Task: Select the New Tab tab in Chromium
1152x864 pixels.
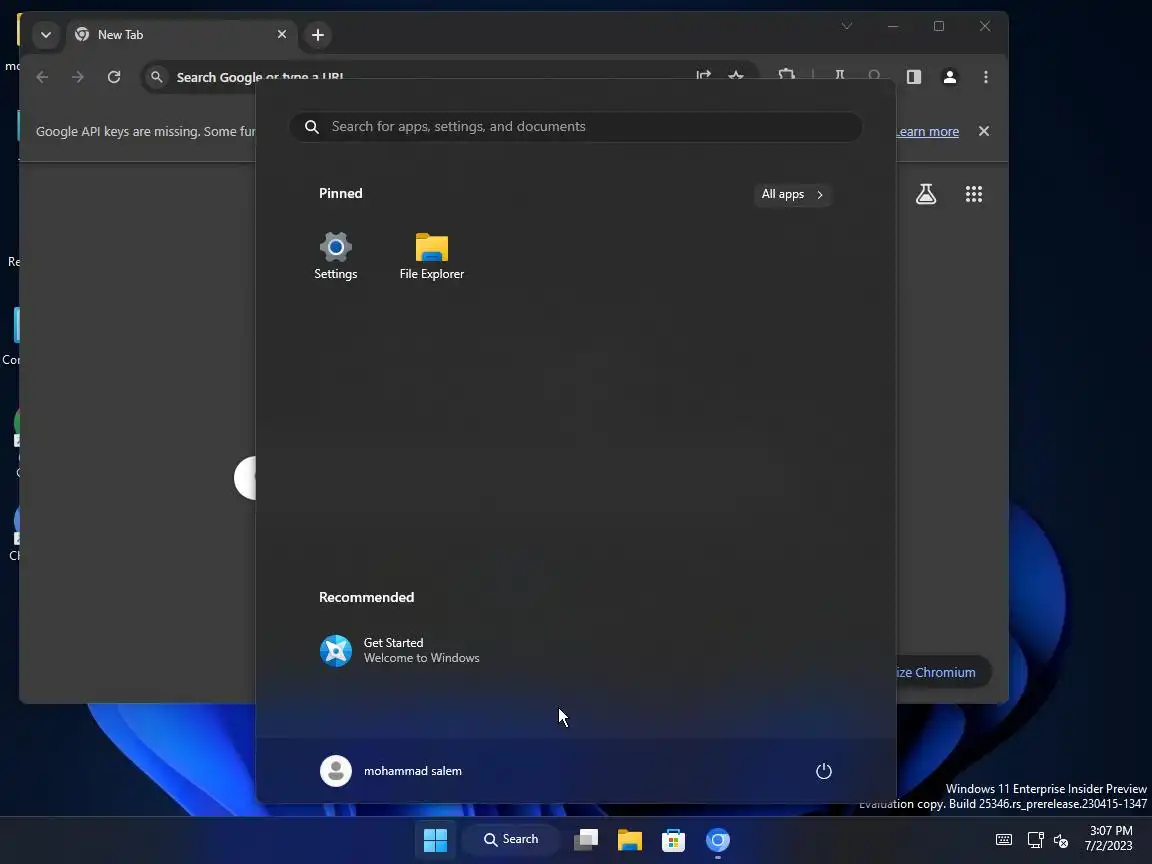Action: (x=182, y=35)
